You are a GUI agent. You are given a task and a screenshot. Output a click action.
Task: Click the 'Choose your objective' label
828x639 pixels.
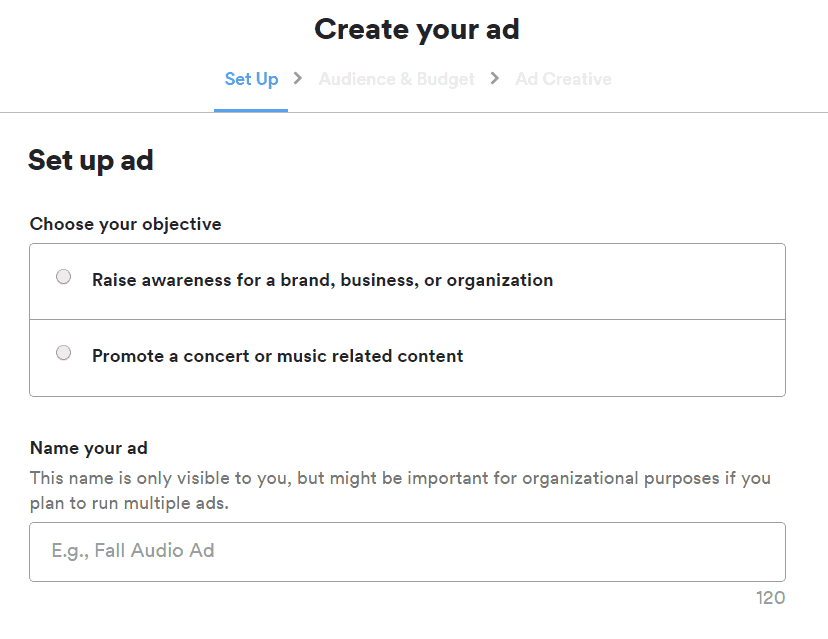point(125,224)
